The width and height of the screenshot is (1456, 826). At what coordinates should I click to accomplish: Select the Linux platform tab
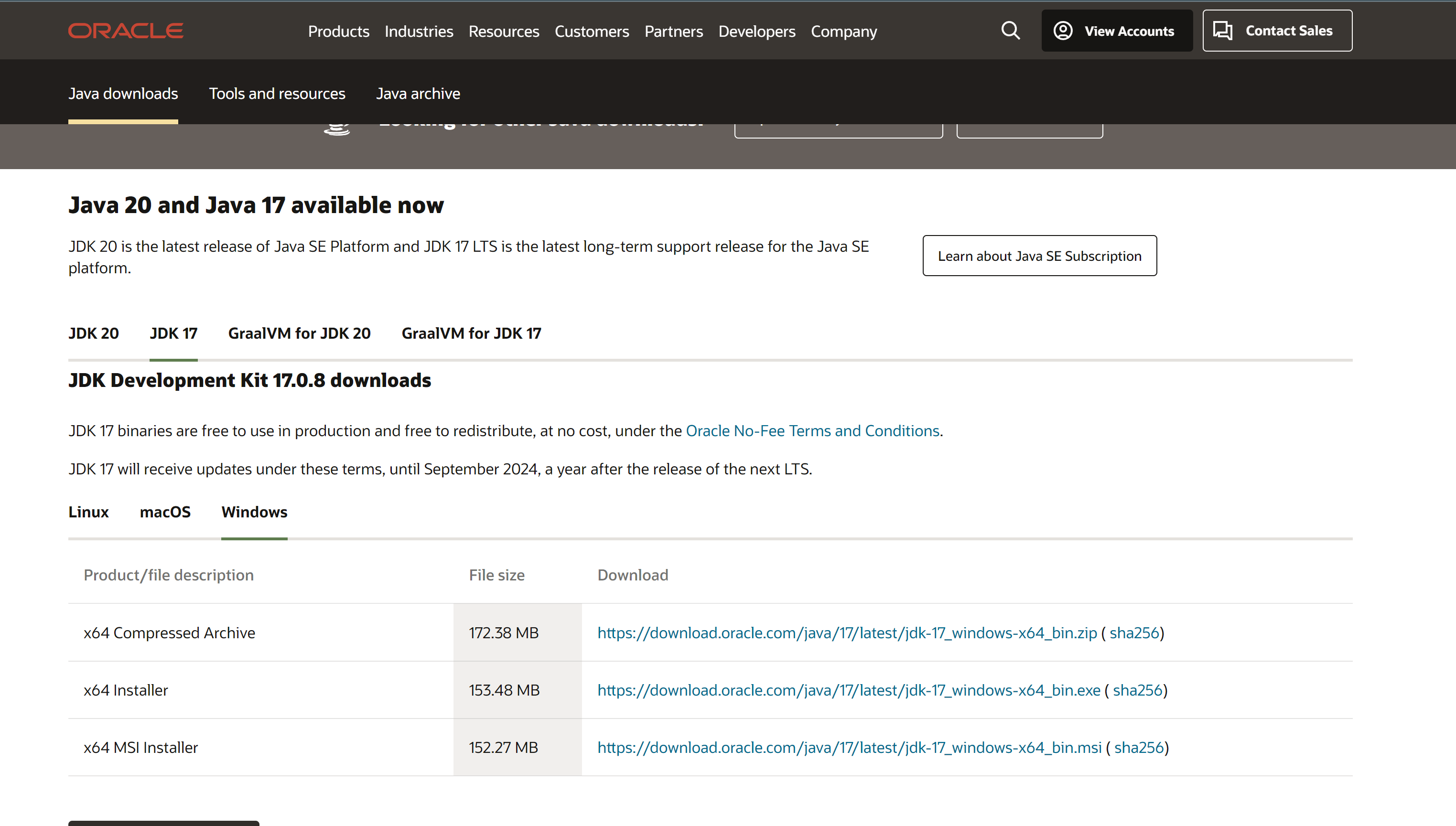[x=88, y=512]
